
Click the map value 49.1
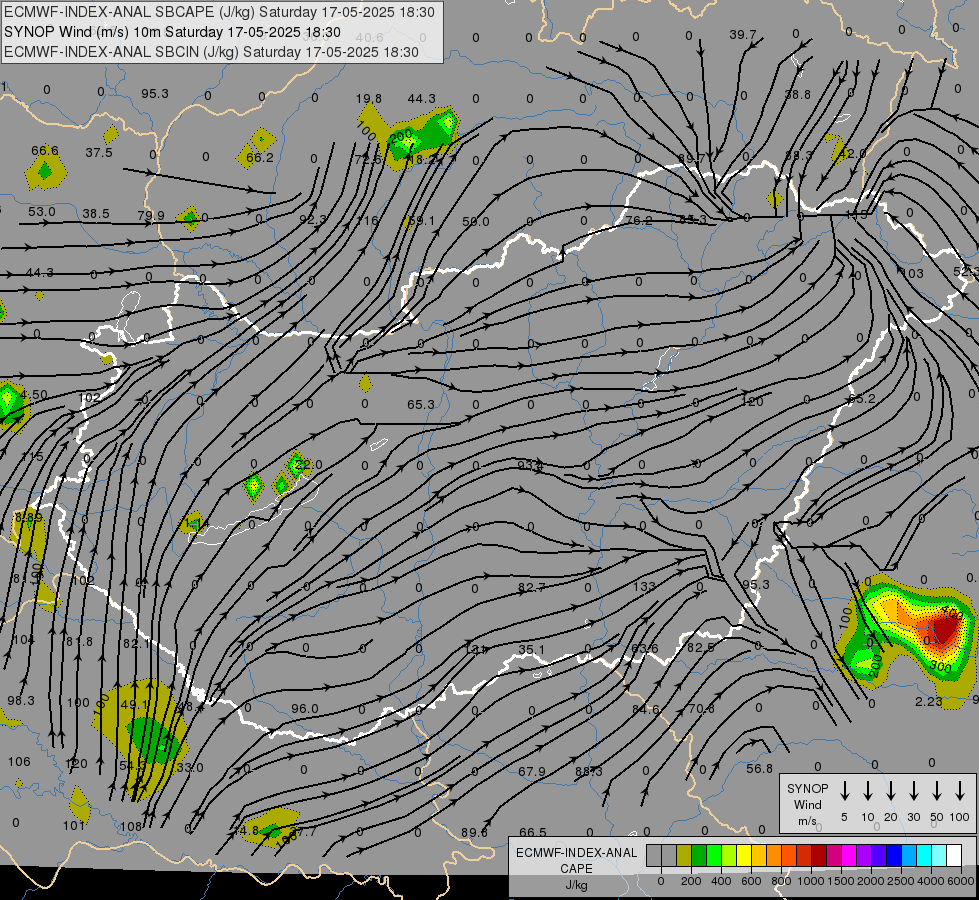point(134,705)
